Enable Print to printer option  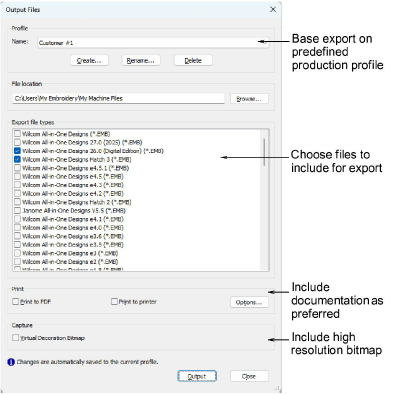(114, 302)
